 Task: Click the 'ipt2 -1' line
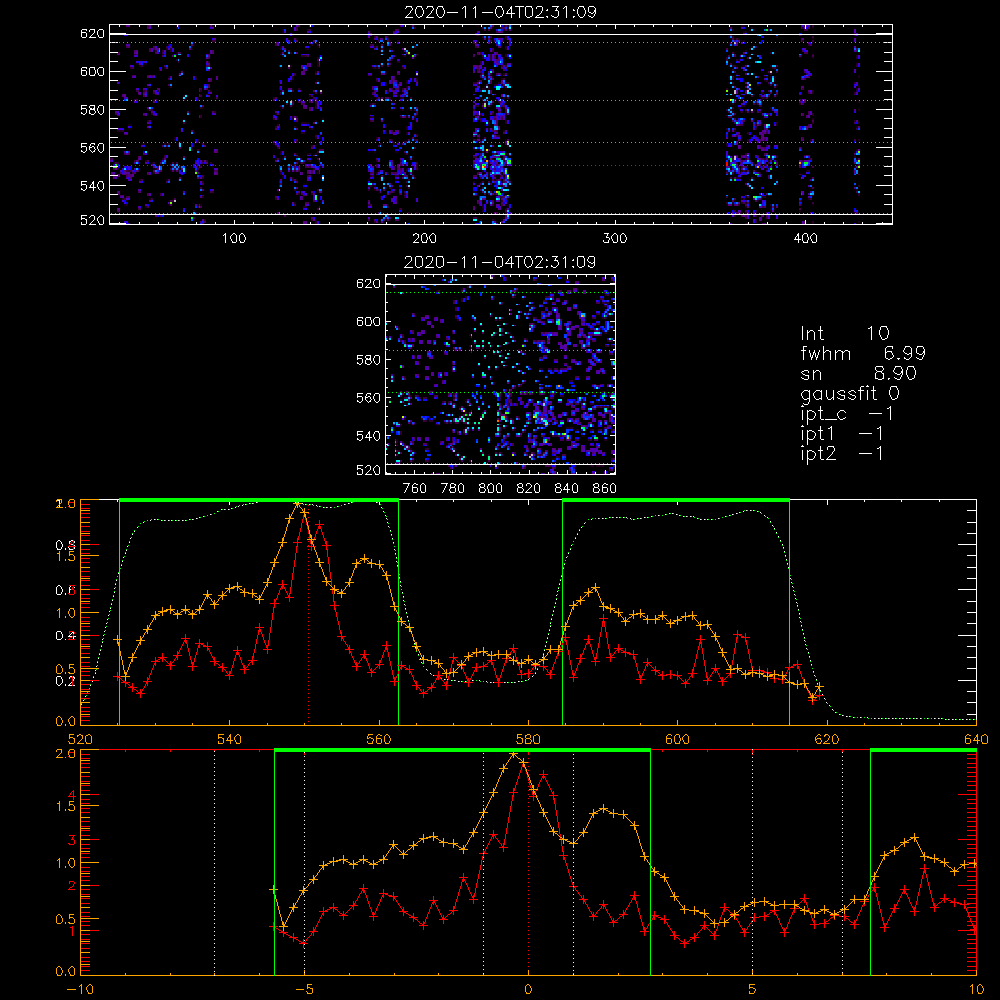tap(842, 453)
